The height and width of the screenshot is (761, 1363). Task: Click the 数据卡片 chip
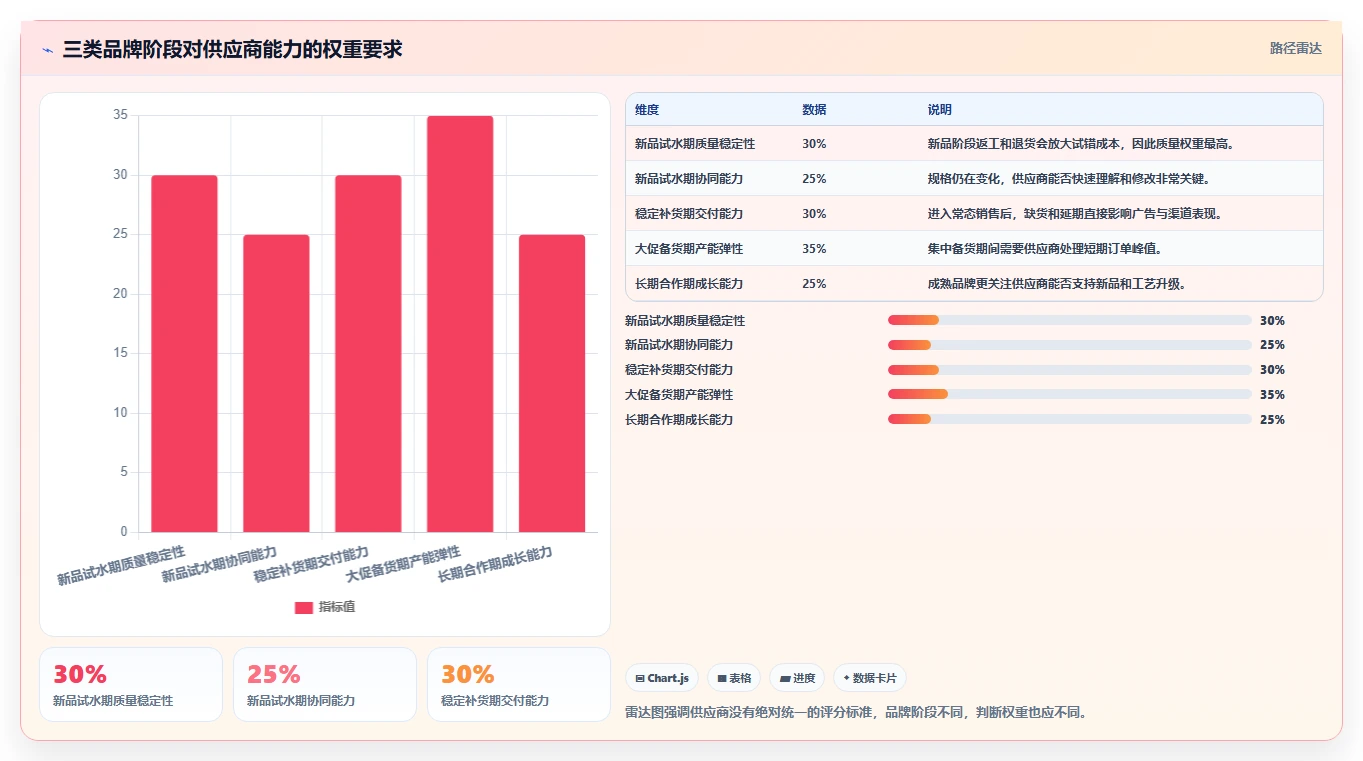click(x=870, y=678)
